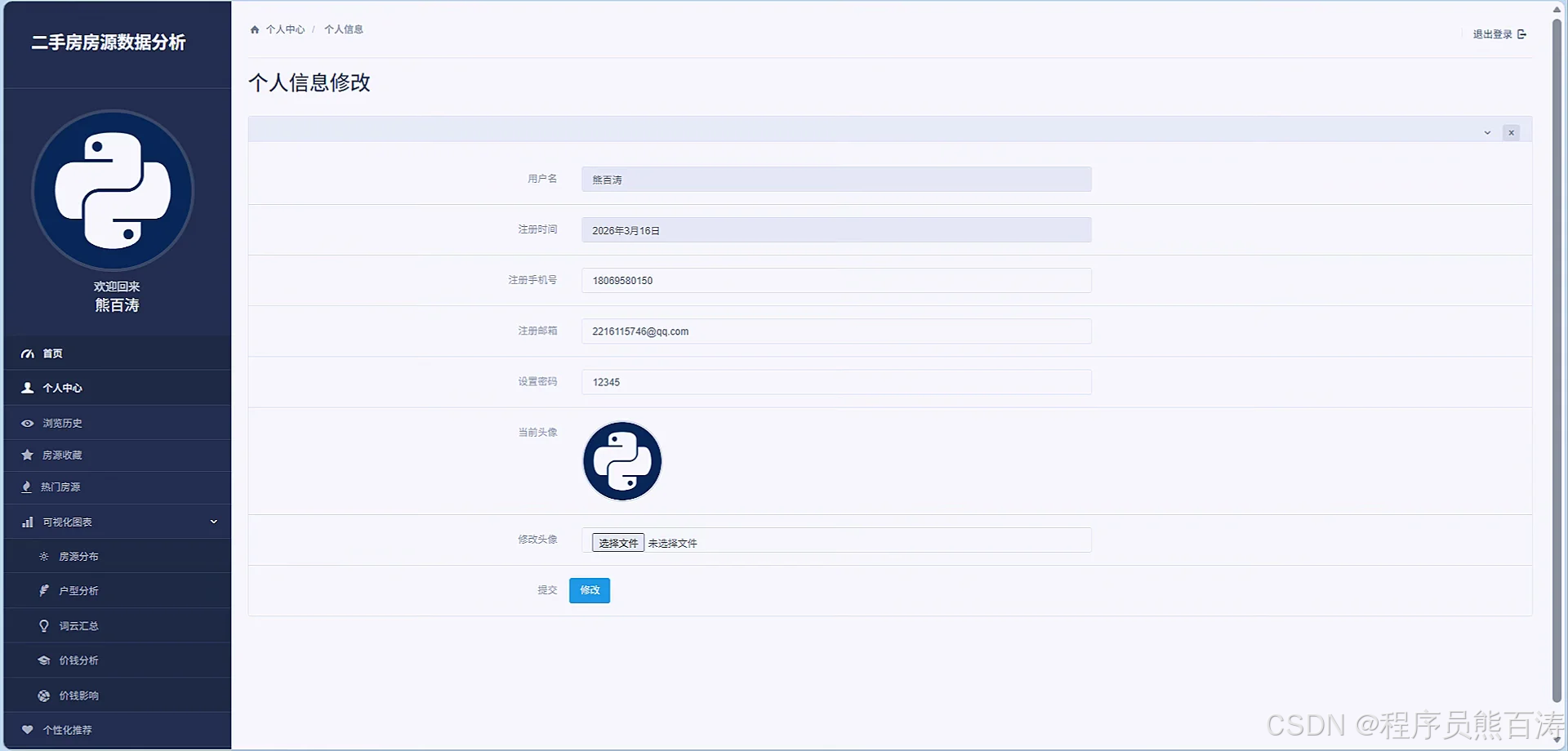Screen dimensions: 1568x751
Task: Click the 提交 label
Action: pyautogui.click(x=547, y=590)
